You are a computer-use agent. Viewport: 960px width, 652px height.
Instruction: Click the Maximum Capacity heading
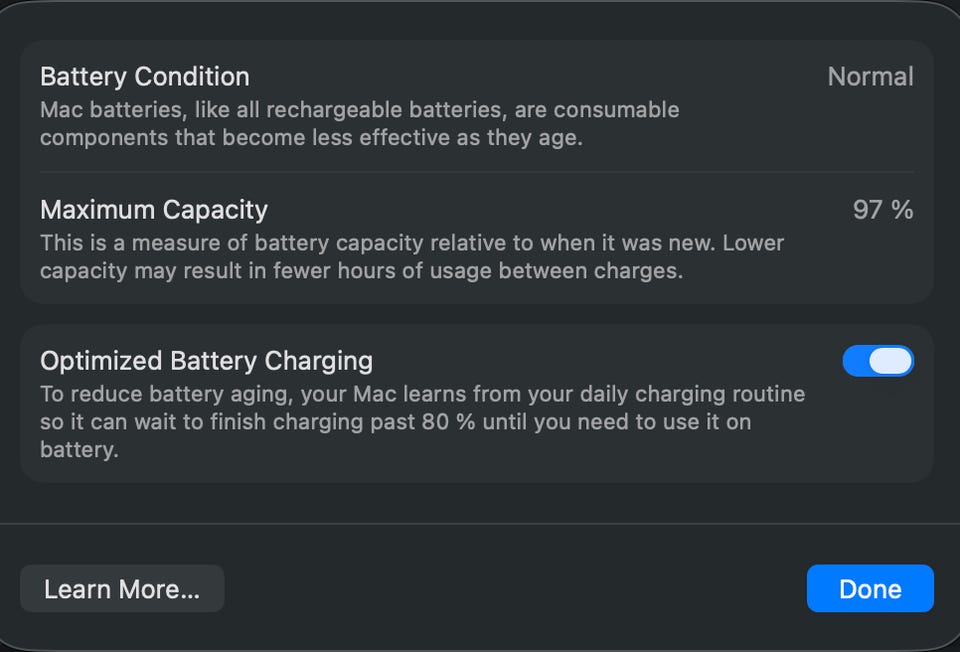pyautogui.click(x=154, y=210)
